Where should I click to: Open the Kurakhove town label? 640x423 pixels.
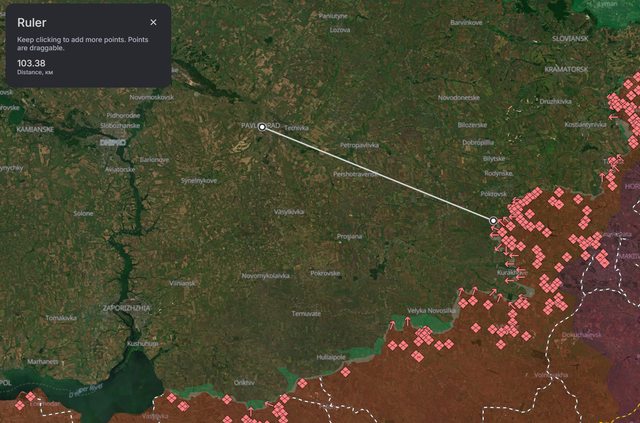(512, 271)
